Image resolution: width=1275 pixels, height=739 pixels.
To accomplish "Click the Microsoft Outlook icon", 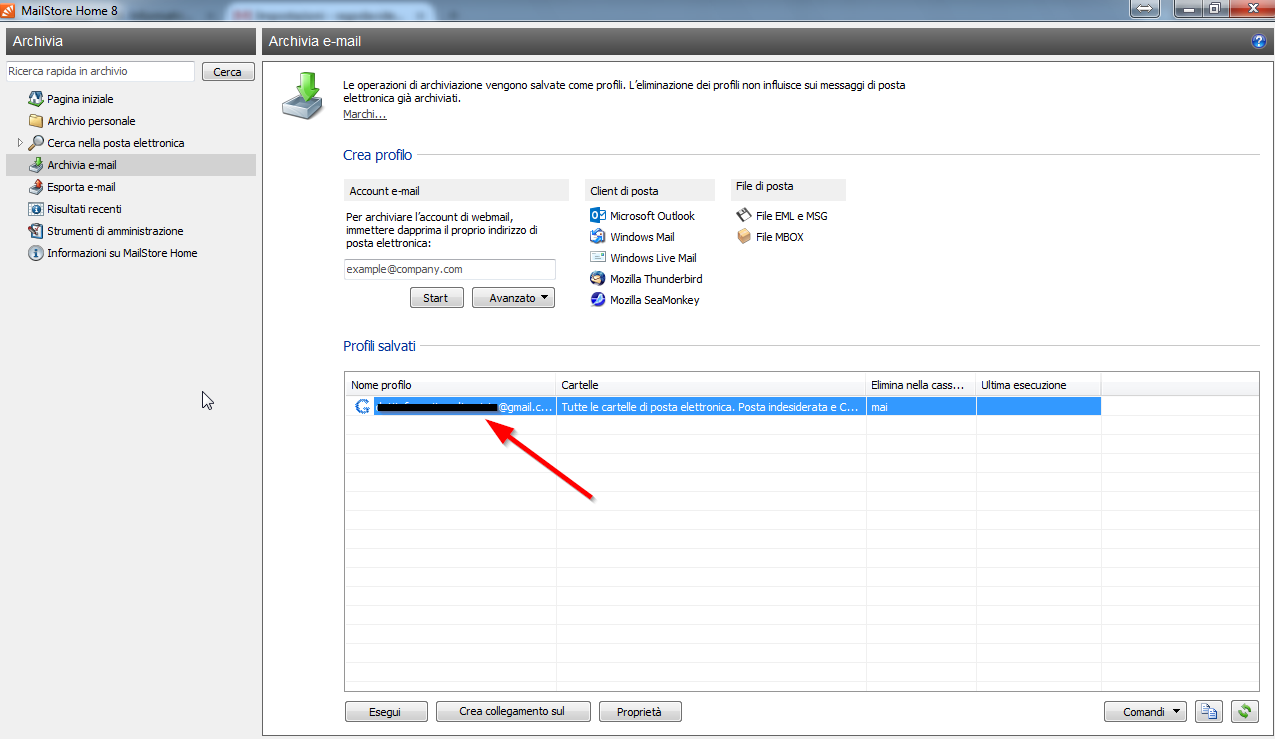I will [x=598, y=216].
